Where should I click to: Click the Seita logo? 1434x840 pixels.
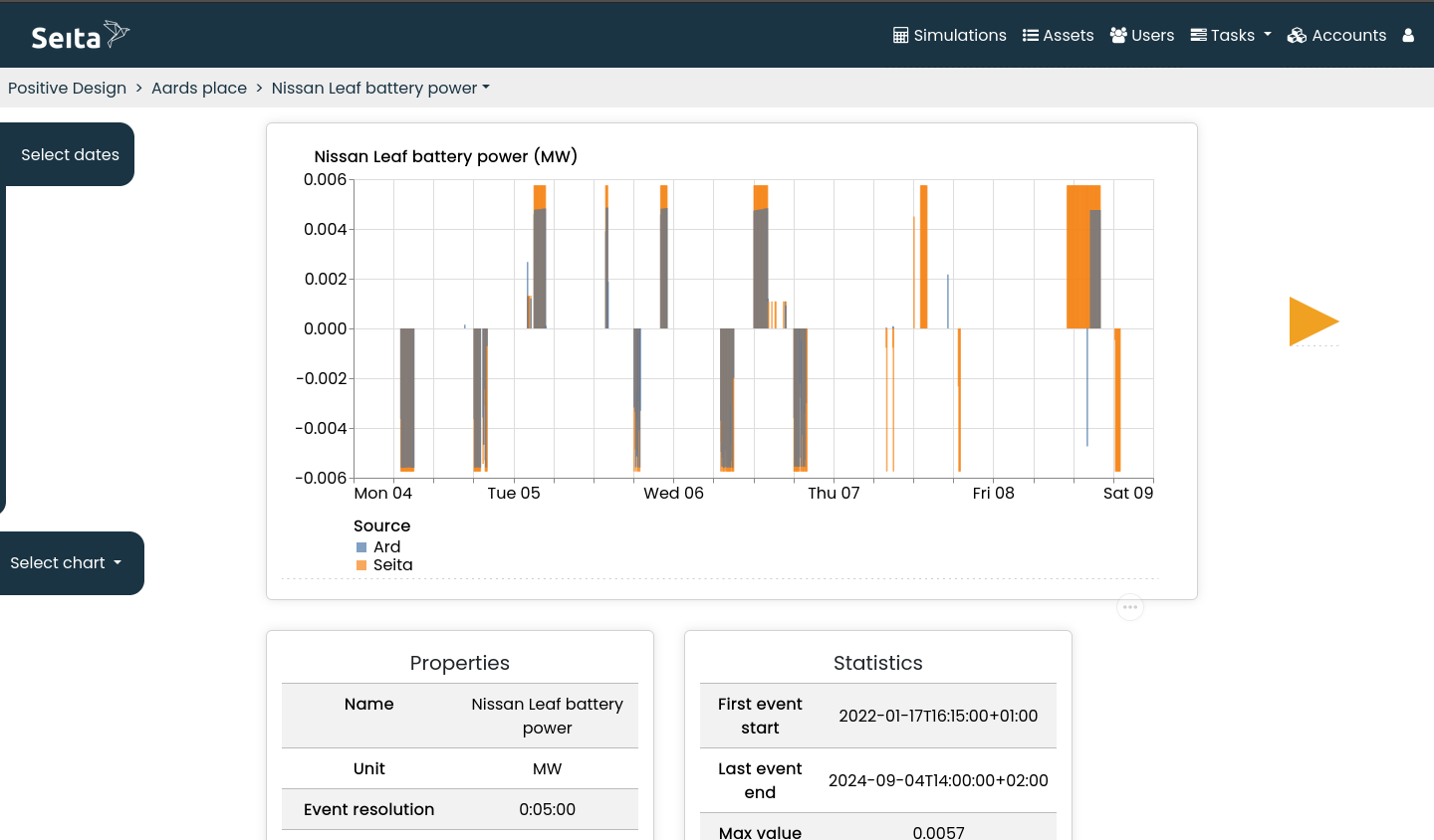pos(80,36)
